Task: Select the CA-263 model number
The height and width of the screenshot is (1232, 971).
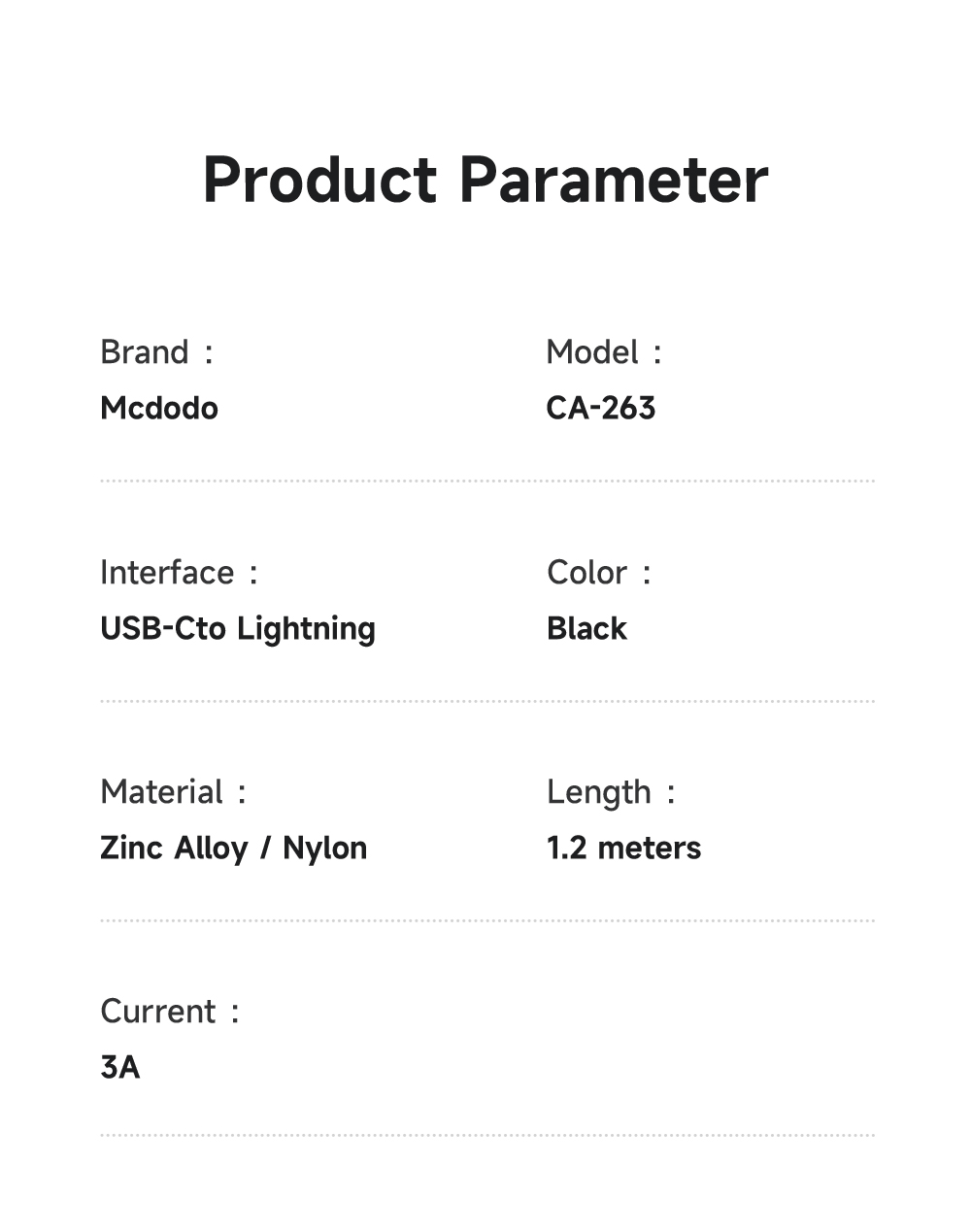Action: coord(601,408)
